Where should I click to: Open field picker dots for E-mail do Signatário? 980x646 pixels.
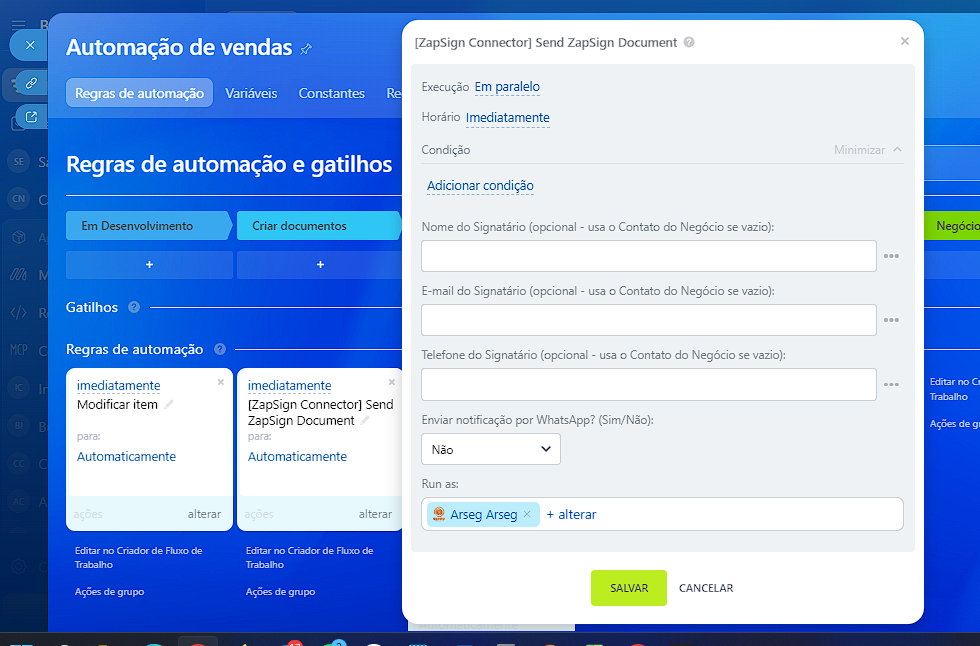click(x=891, y=320)
